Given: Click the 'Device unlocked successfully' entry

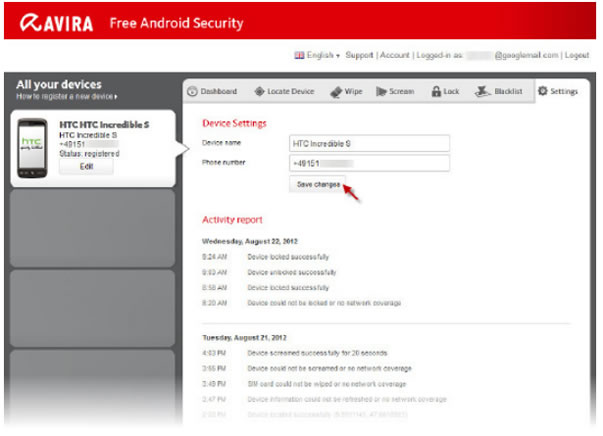Looking at the screenshot, I should 292,273.
